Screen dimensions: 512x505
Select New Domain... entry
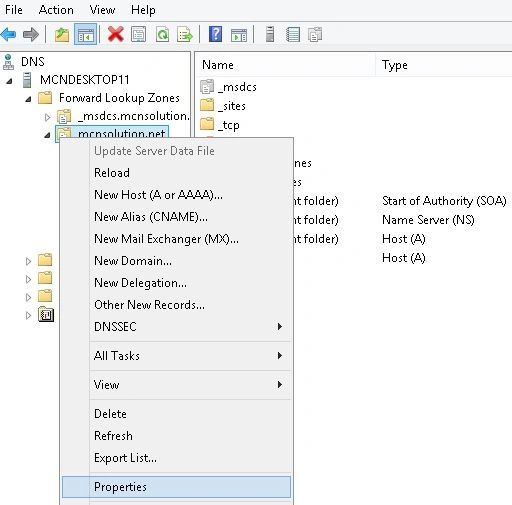coord(176,261)
